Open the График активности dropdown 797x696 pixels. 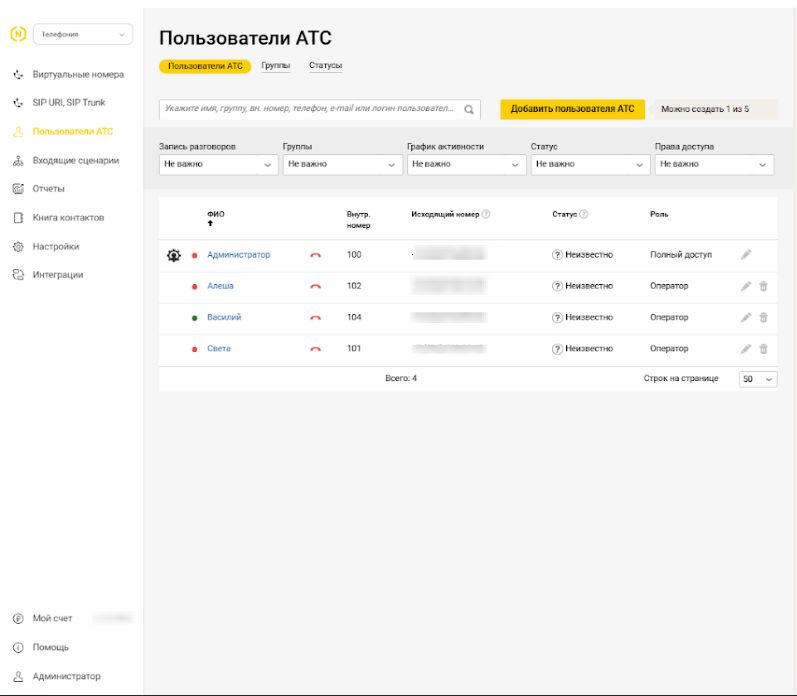tap(466, 164)
